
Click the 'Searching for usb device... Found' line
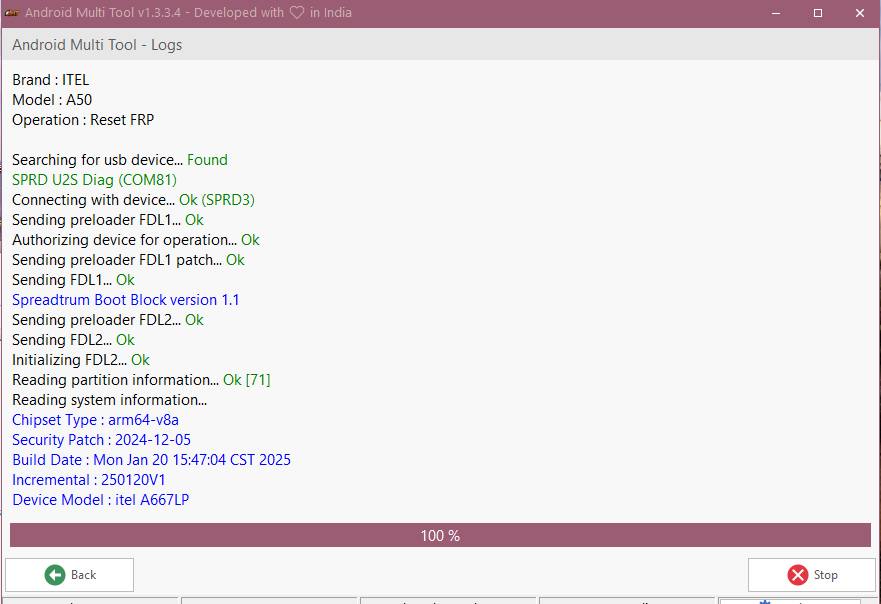[x=120, y=160]
